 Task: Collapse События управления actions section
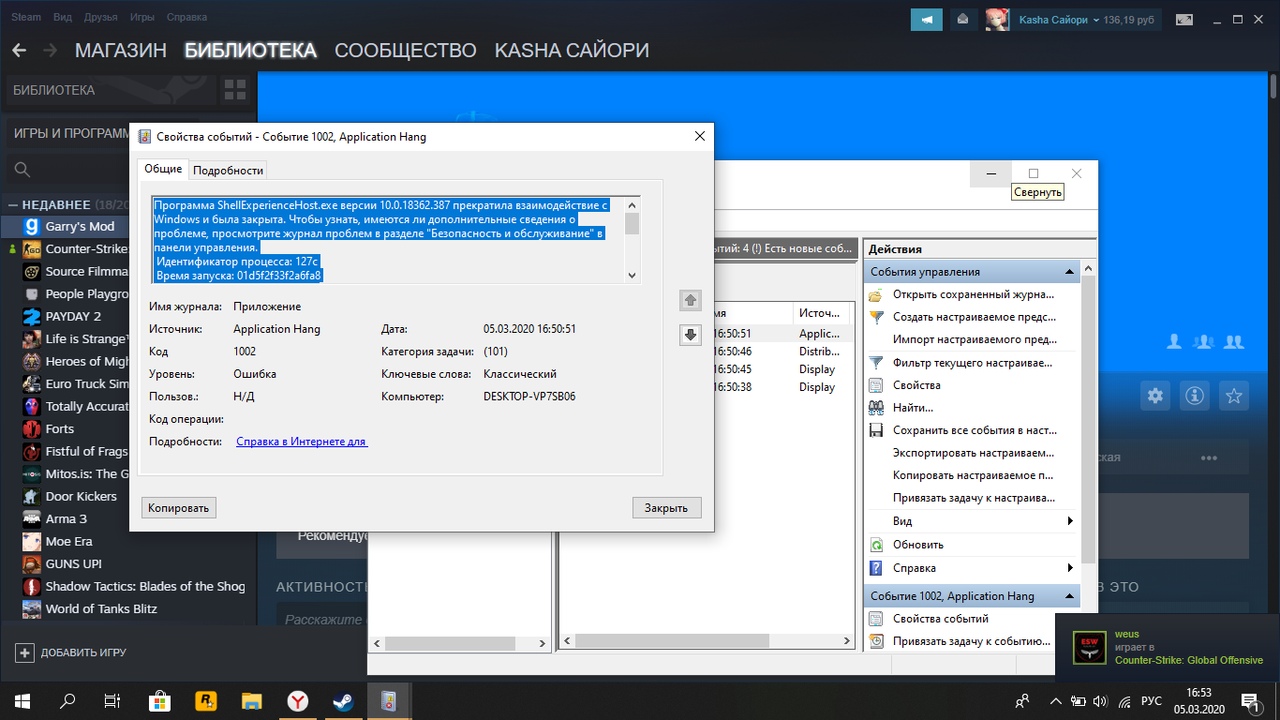(x=1070, y=272)
